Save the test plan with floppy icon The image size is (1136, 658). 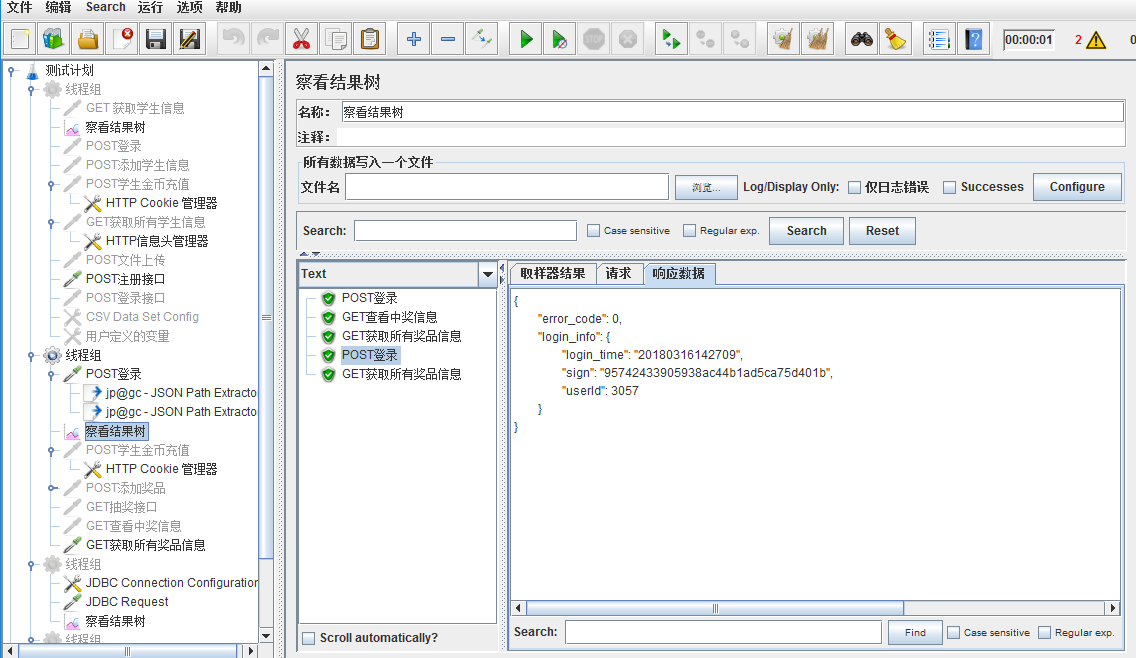[x=156, y=39]
